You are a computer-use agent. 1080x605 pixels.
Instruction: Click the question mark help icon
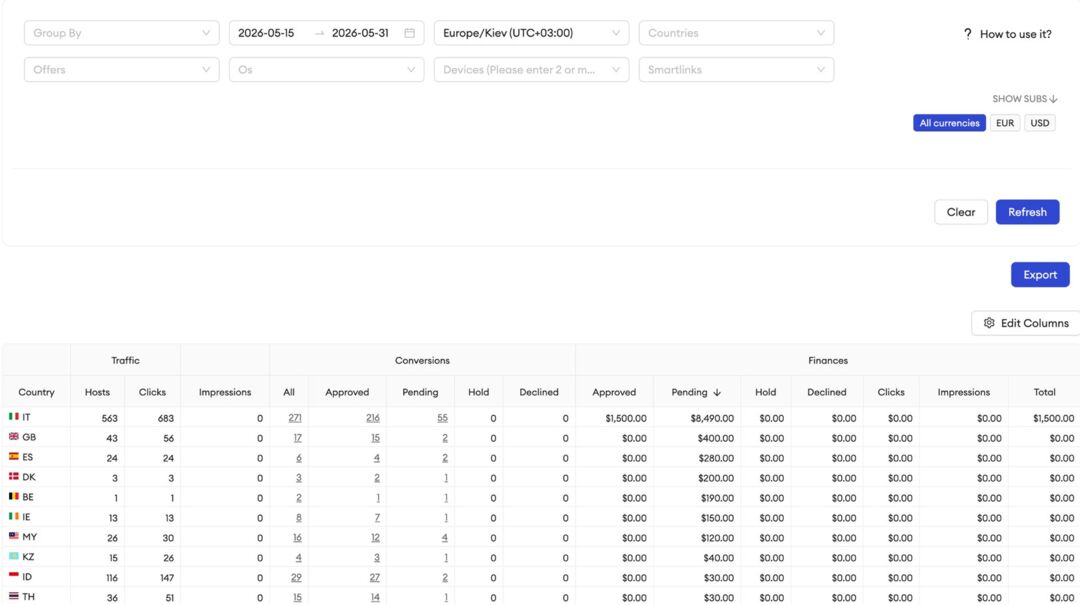(x=968, y=34)
